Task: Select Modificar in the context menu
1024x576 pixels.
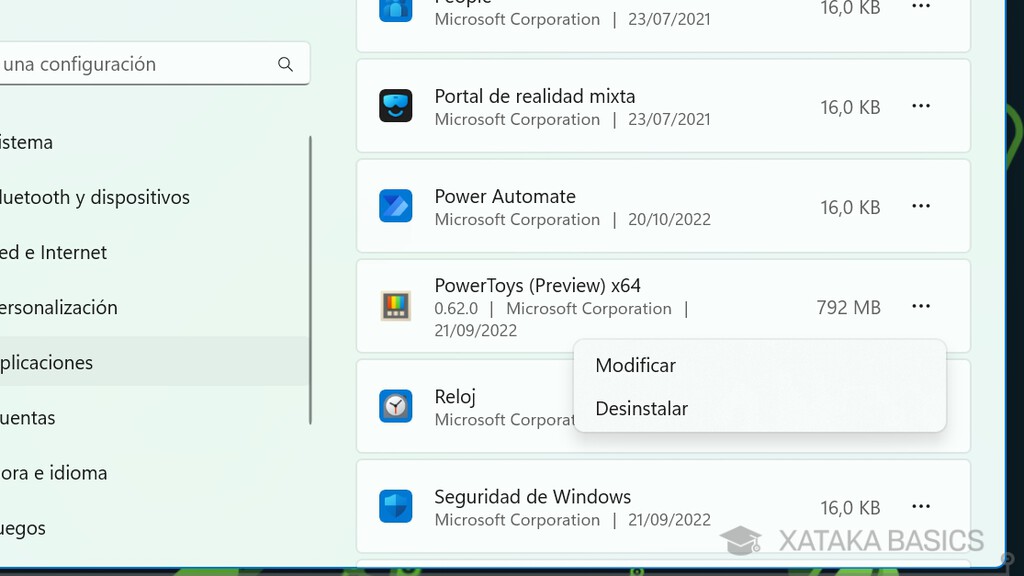Action: point(636,365)
